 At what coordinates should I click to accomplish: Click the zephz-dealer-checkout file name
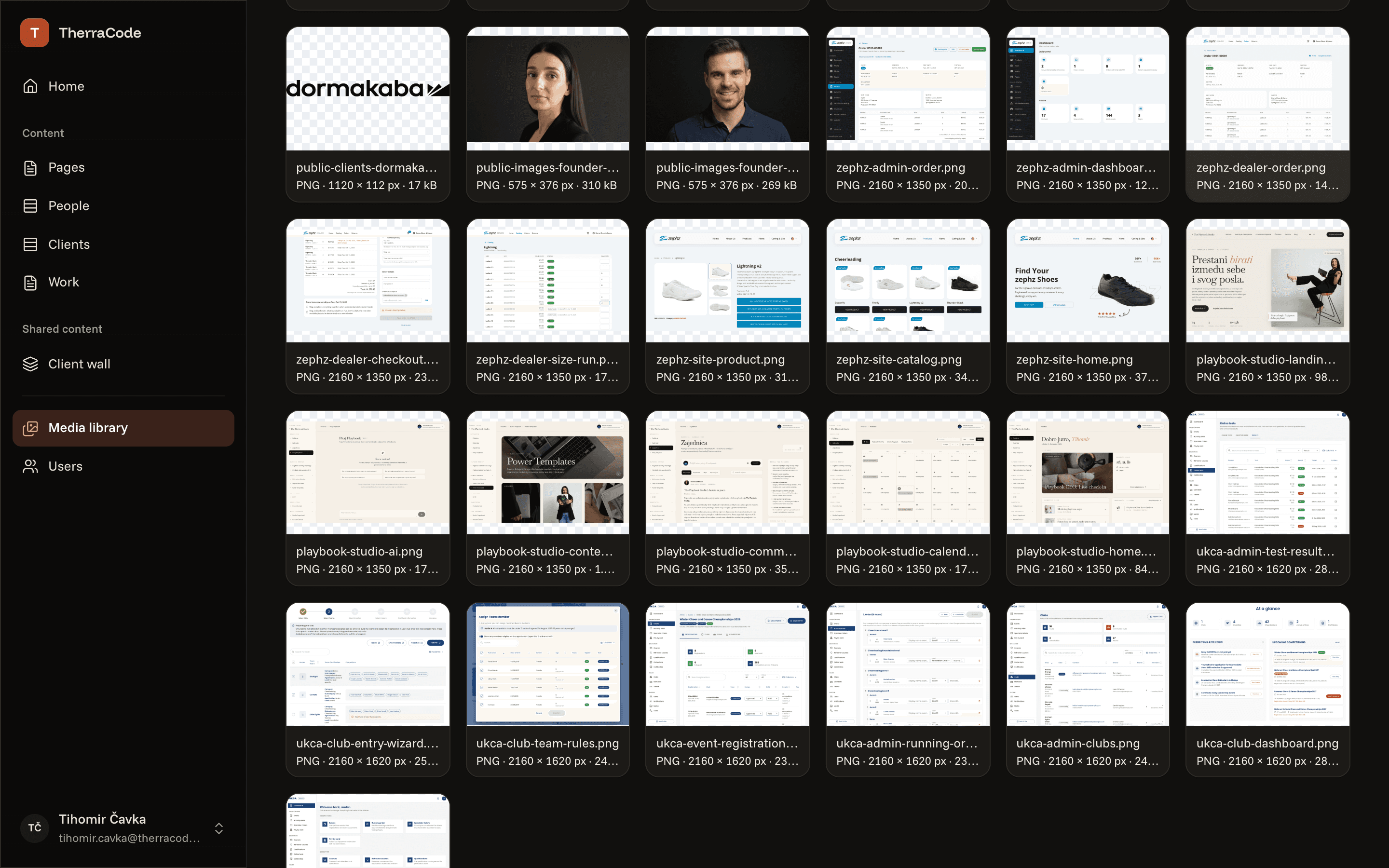pyautogui.click(x=368, y=359)
